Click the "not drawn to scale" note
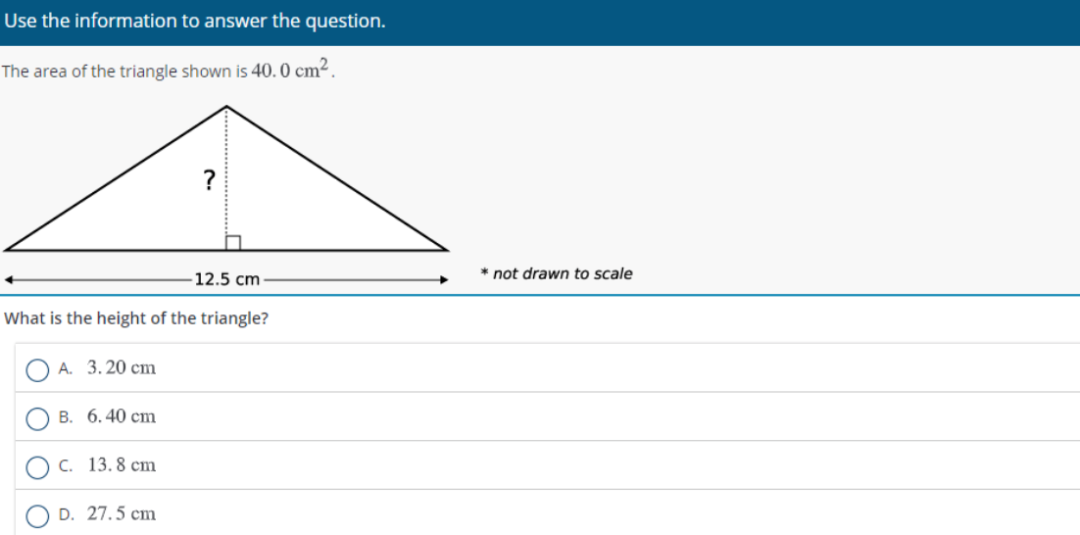Screen dimensions: 1080x535 562,274
